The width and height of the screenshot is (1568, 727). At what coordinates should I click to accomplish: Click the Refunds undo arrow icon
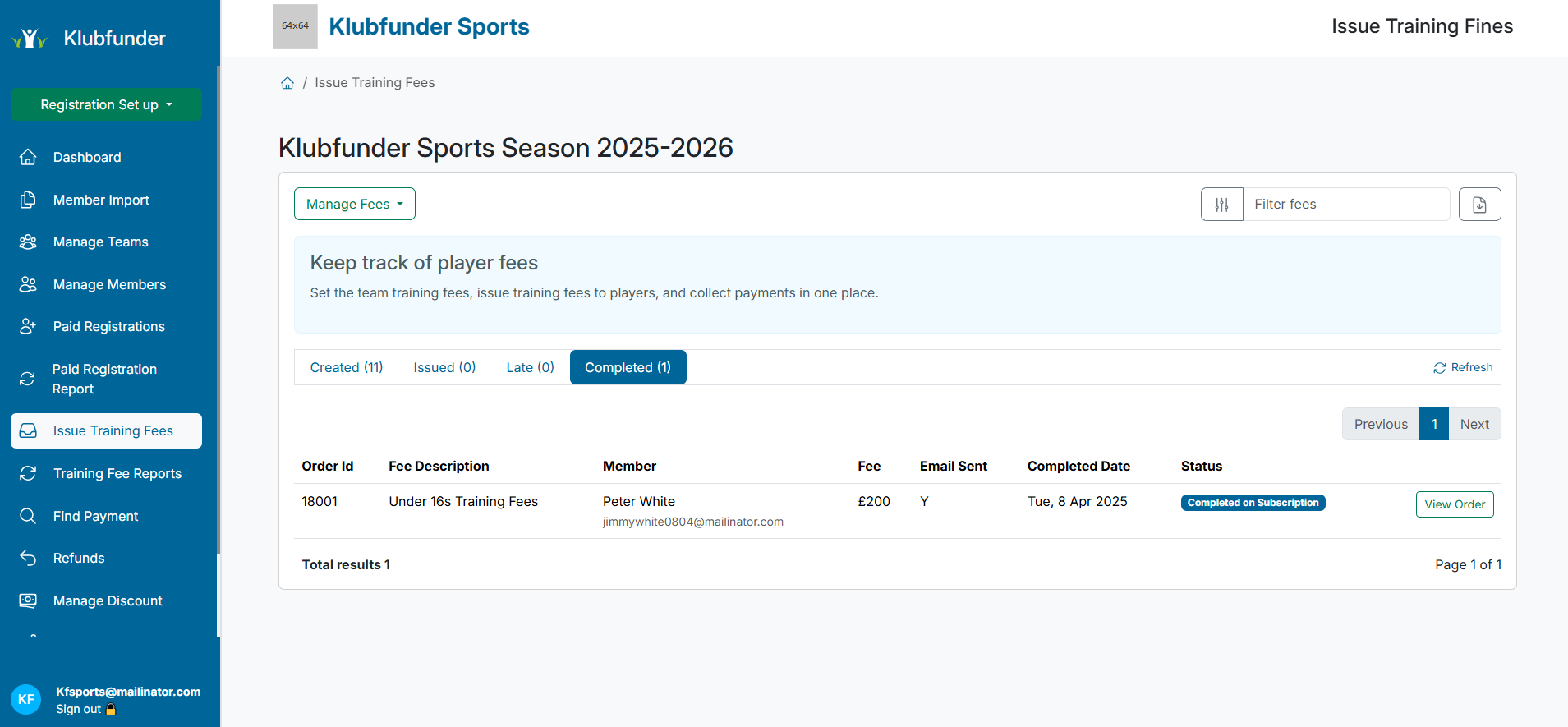28,558
